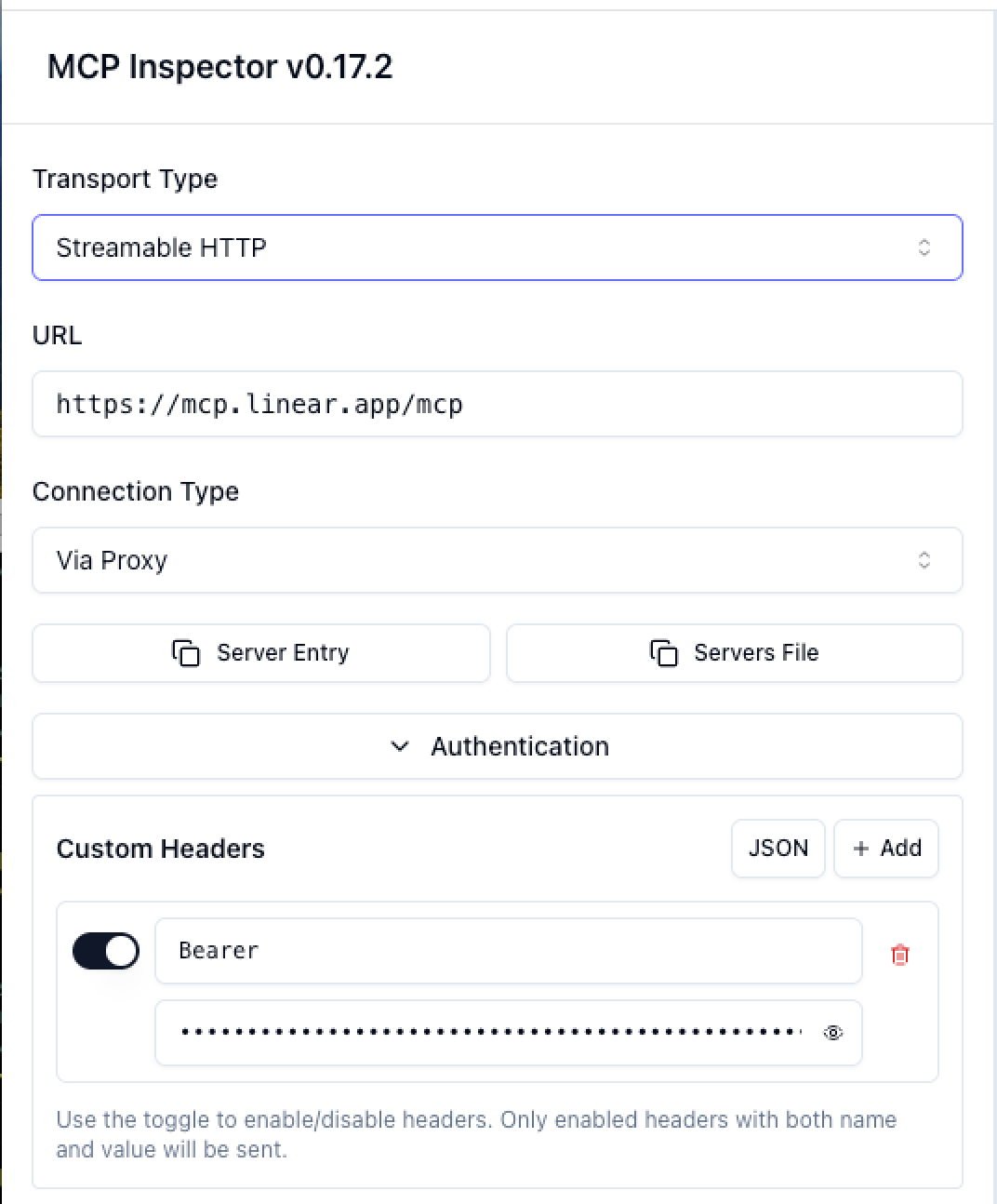Image resolution: width=997 pixels, height=1204 pixels.
Task: Disable the Bearer header toggle switch
Action: point(106,951)
